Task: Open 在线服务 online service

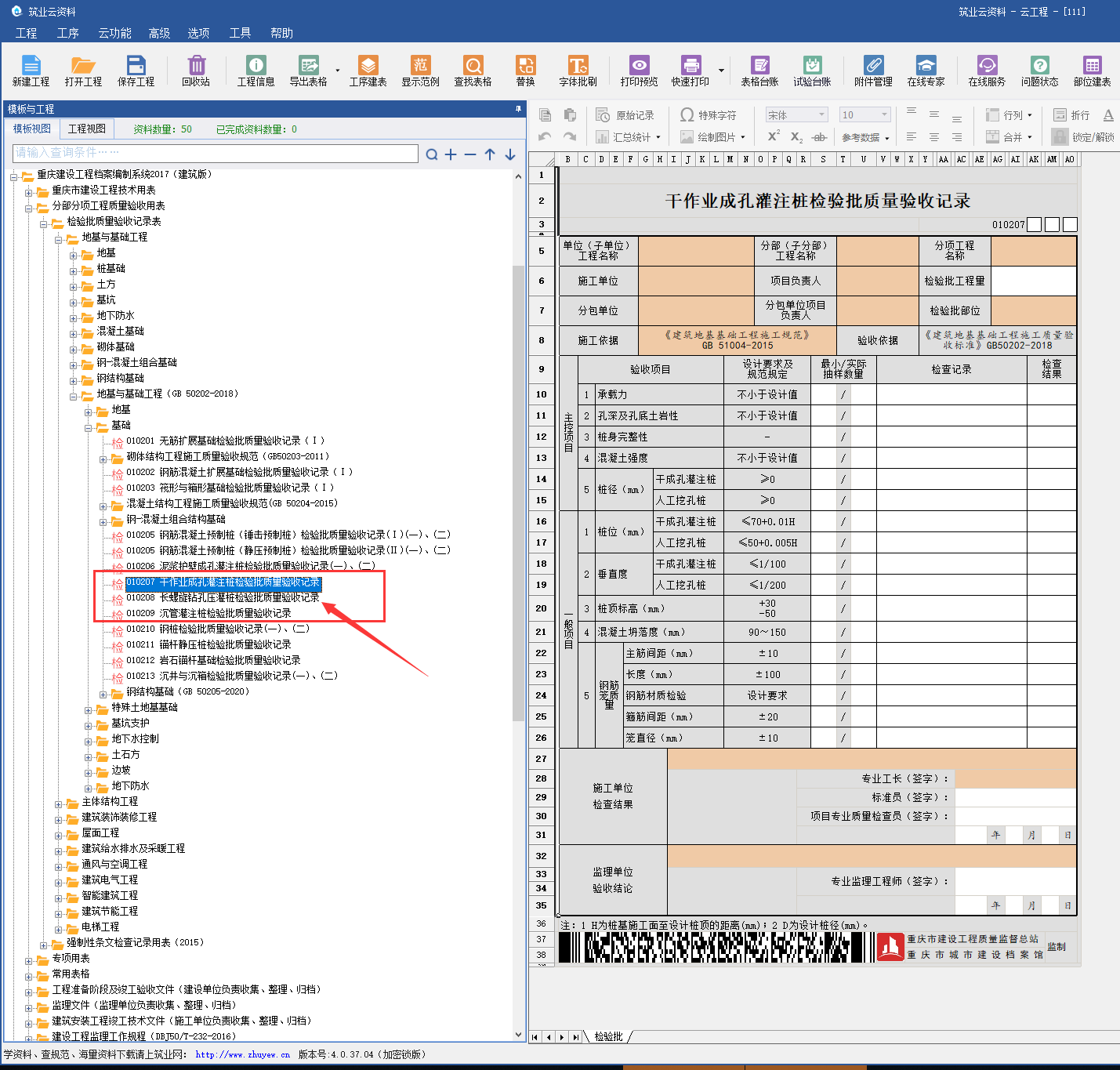Action: 987,71
